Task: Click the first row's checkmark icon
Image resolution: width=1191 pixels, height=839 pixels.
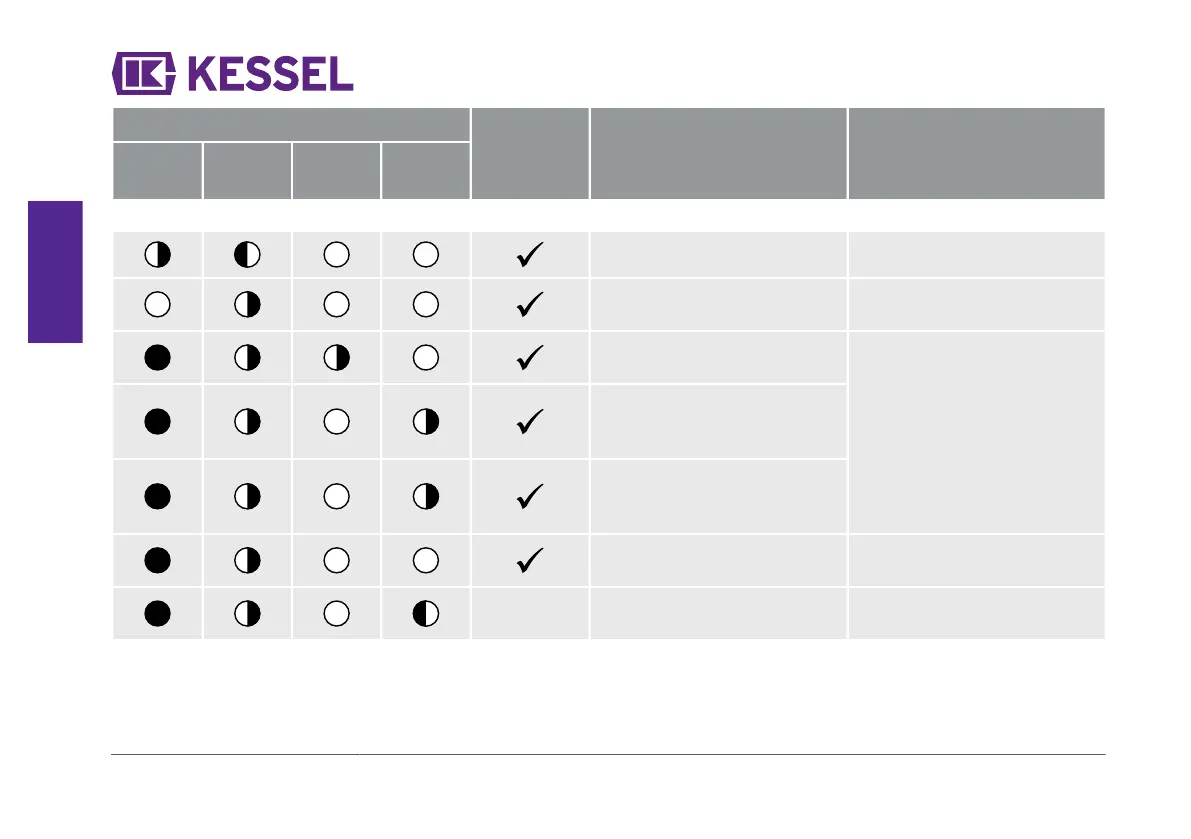Action: (x=530, y=255)
